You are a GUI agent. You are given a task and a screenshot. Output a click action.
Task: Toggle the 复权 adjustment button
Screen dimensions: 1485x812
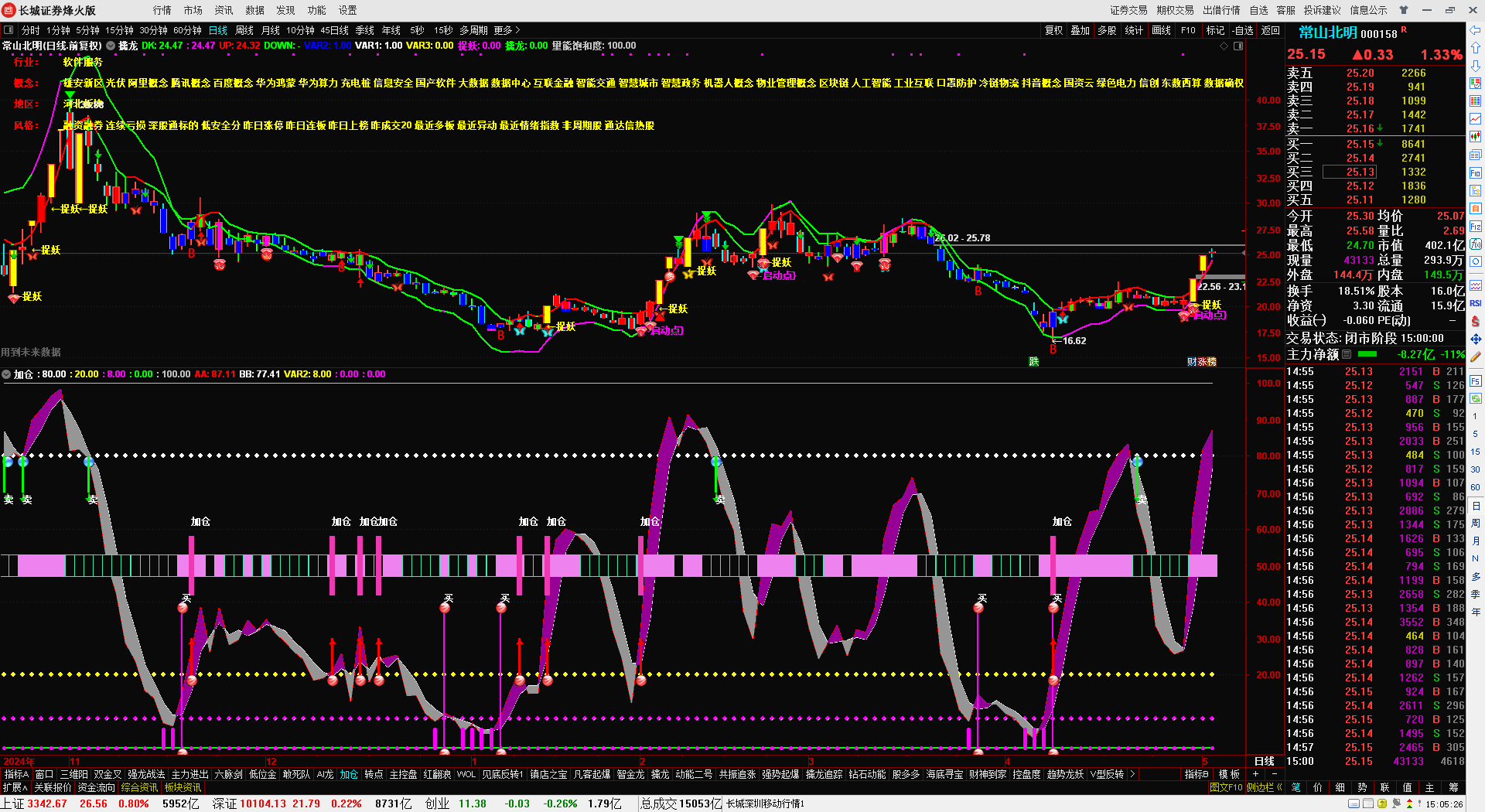[1053, 30]
